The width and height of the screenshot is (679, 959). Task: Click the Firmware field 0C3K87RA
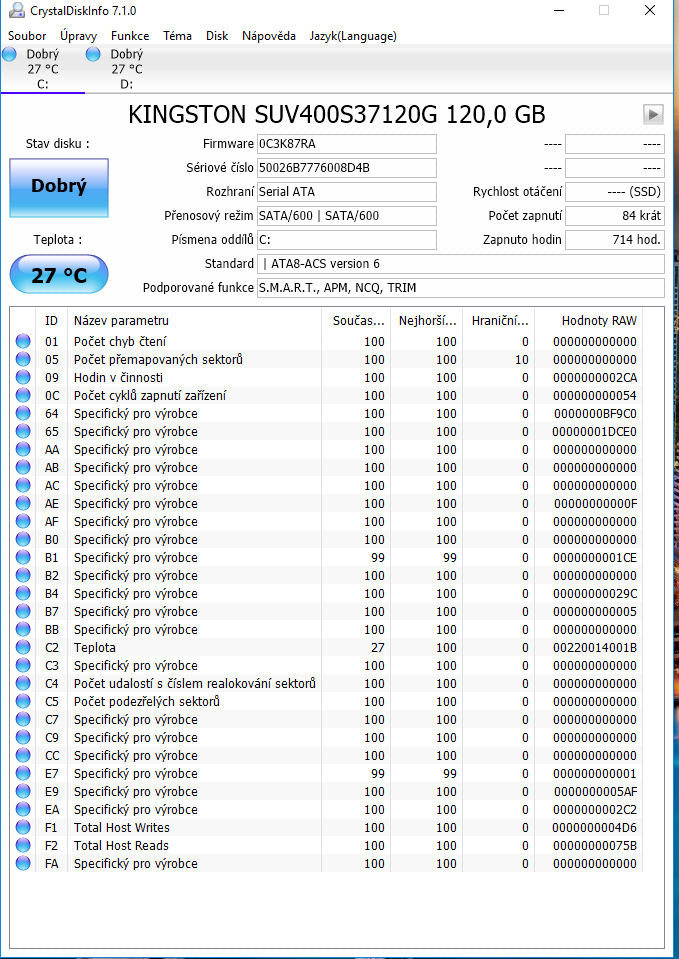tap(346, 144)
